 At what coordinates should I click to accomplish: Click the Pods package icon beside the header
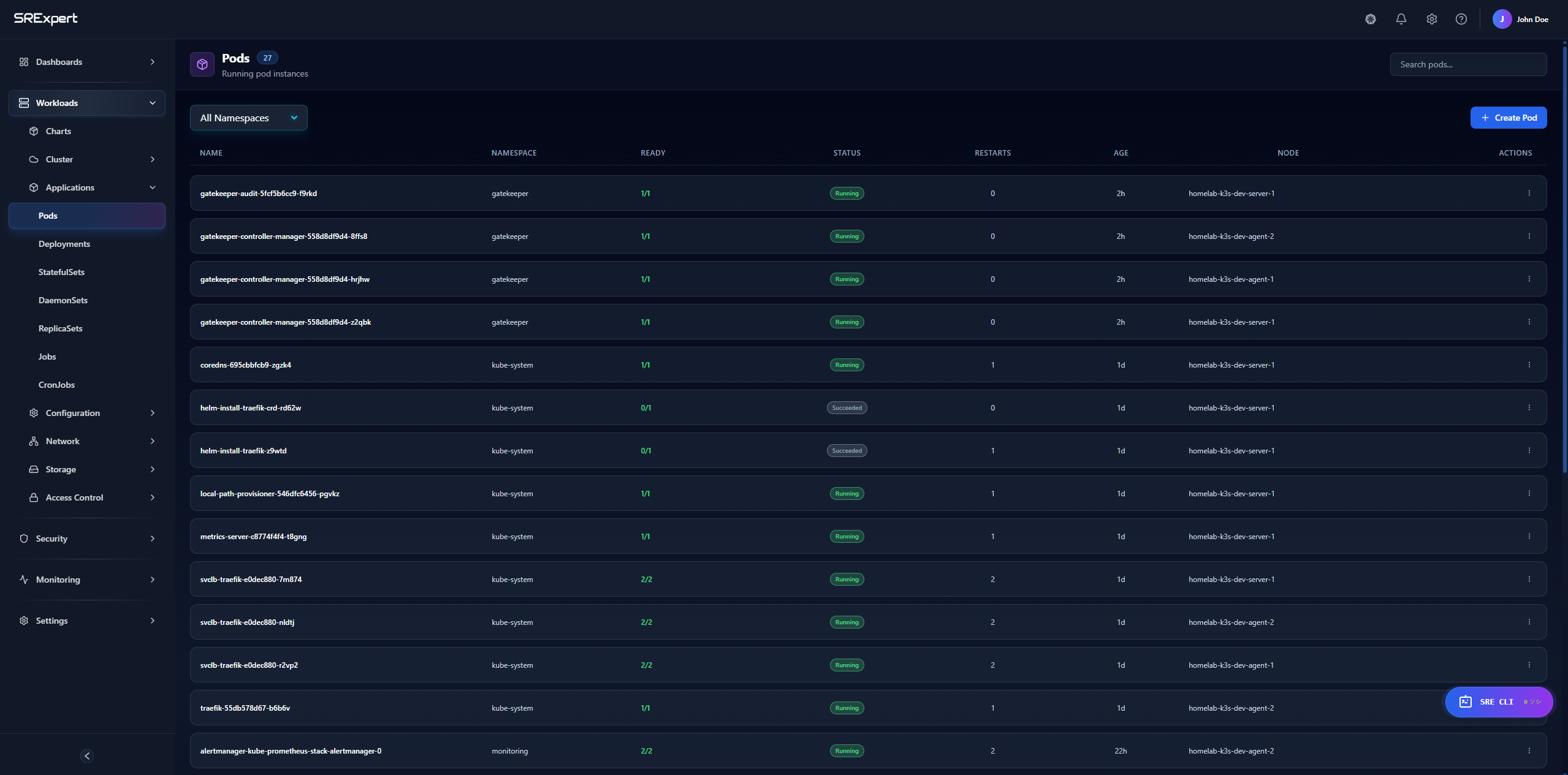coord(202,64)
